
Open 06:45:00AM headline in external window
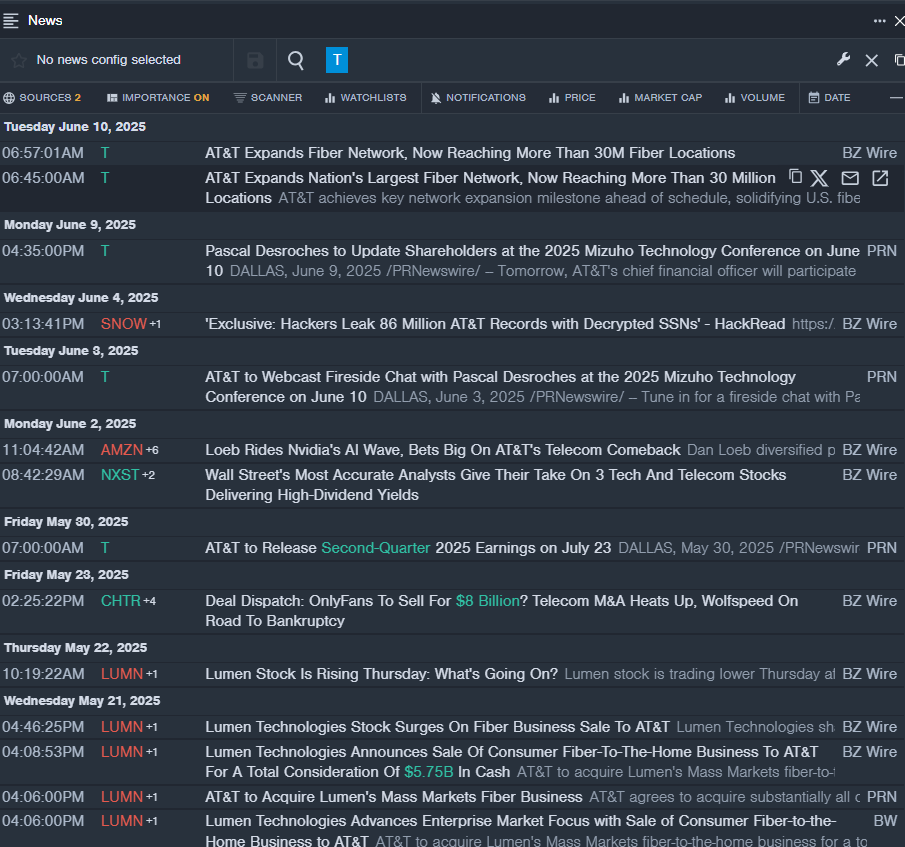(x=880, y=178)
